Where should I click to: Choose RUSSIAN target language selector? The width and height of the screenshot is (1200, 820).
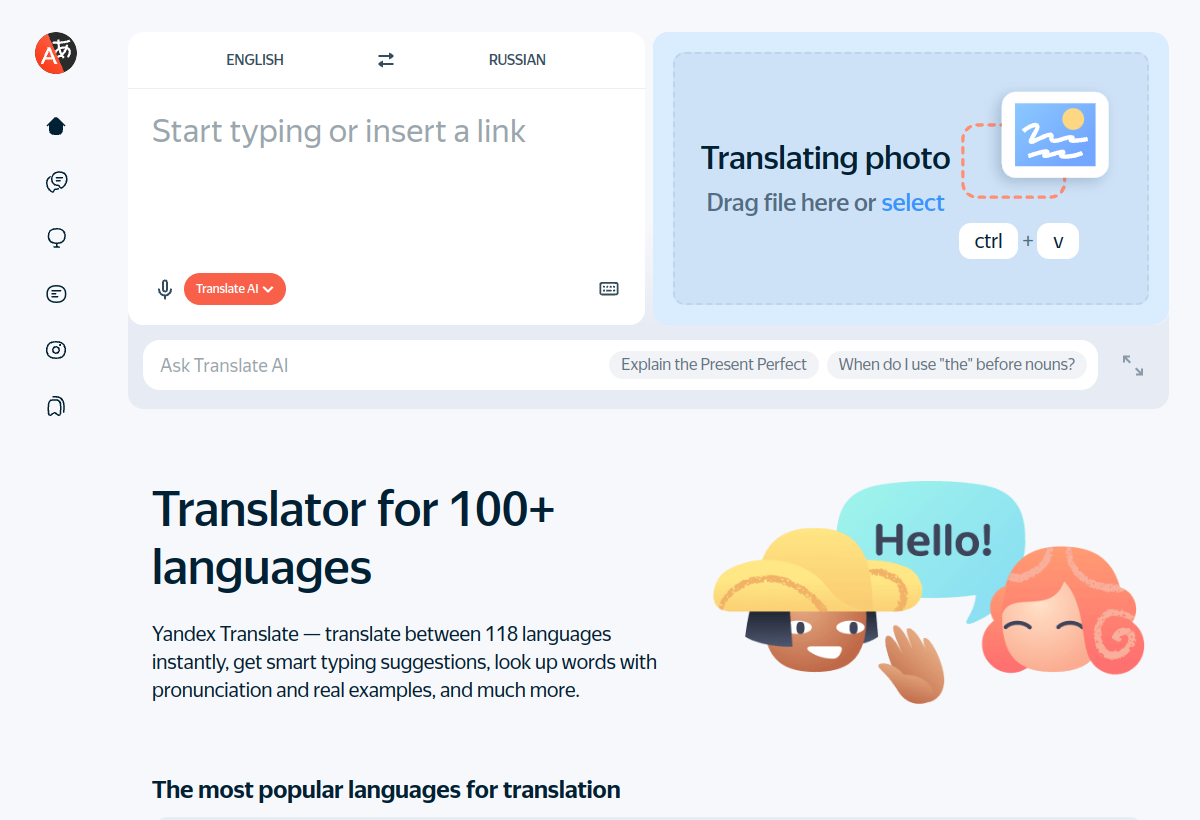(x=517, y=60)
